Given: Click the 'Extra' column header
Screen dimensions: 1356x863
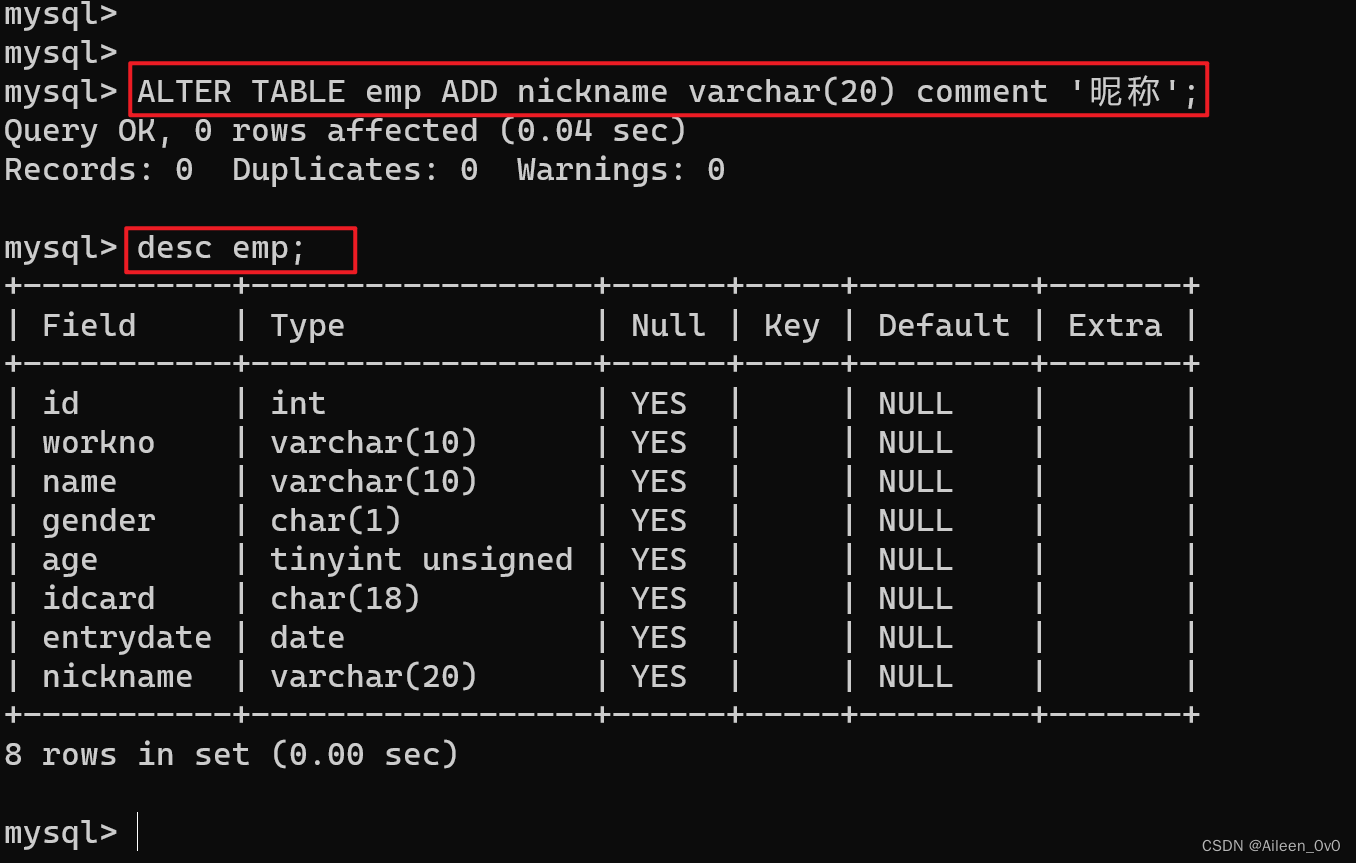Looking at the screenshot, I should [x=1114, y=326].
